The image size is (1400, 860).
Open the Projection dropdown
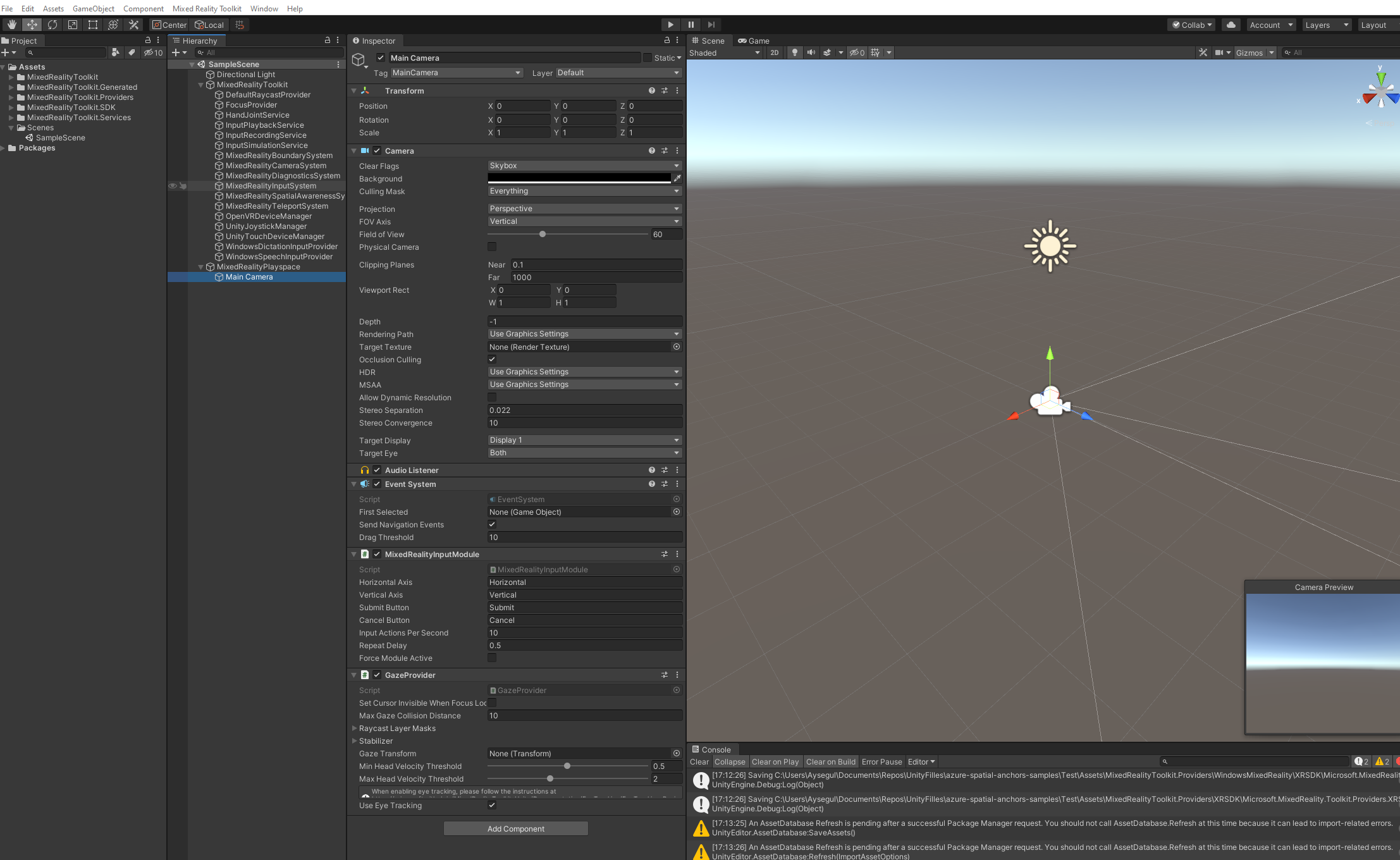pyautogui.click(x=584, y=209)
